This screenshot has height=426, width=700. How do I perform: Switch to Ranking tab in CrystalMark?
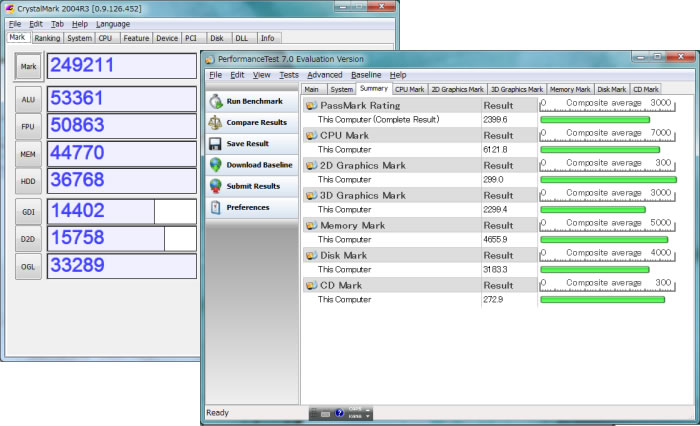[x=47, y=38]
